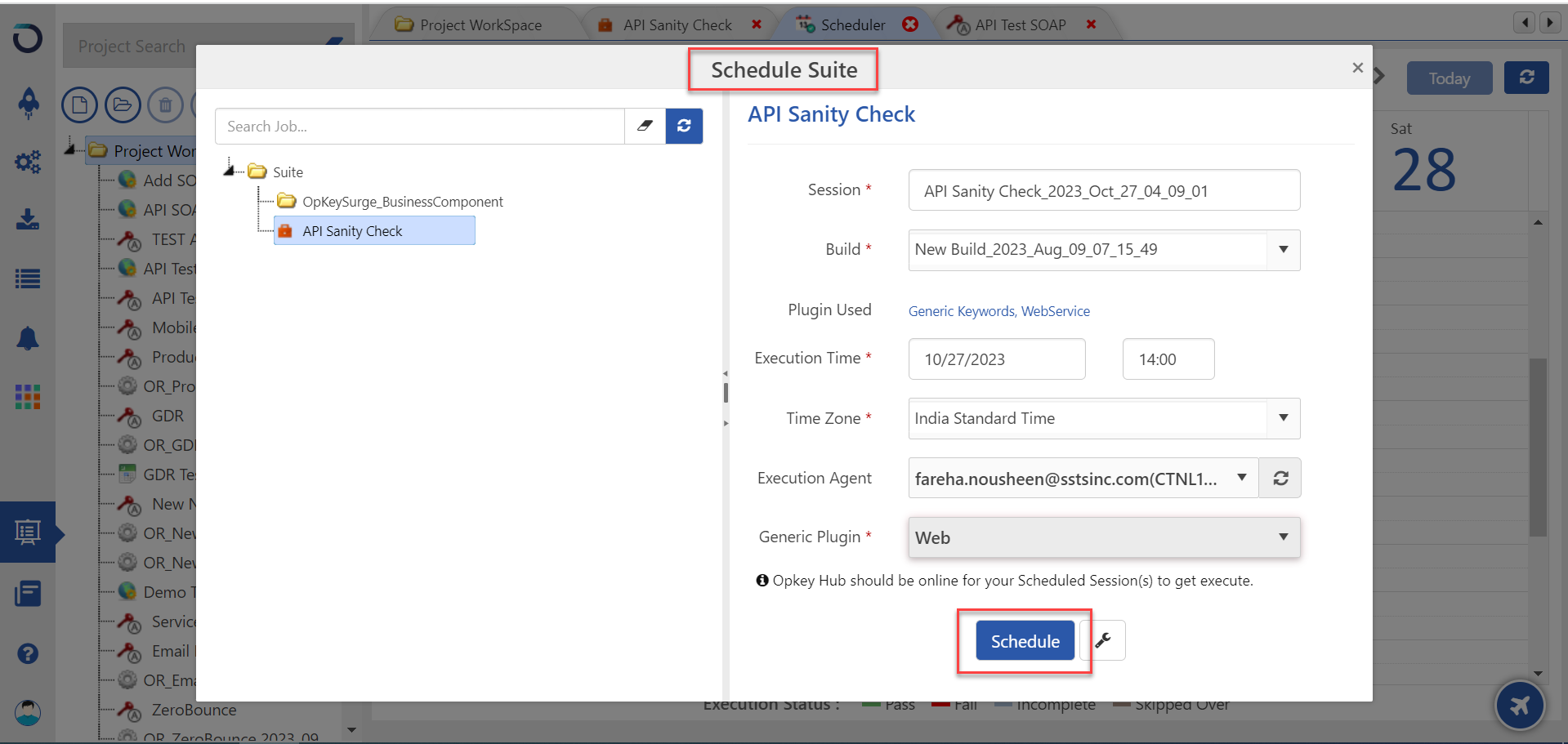
Task: Open the colored apps grid icon
Action: pos(28,397)
